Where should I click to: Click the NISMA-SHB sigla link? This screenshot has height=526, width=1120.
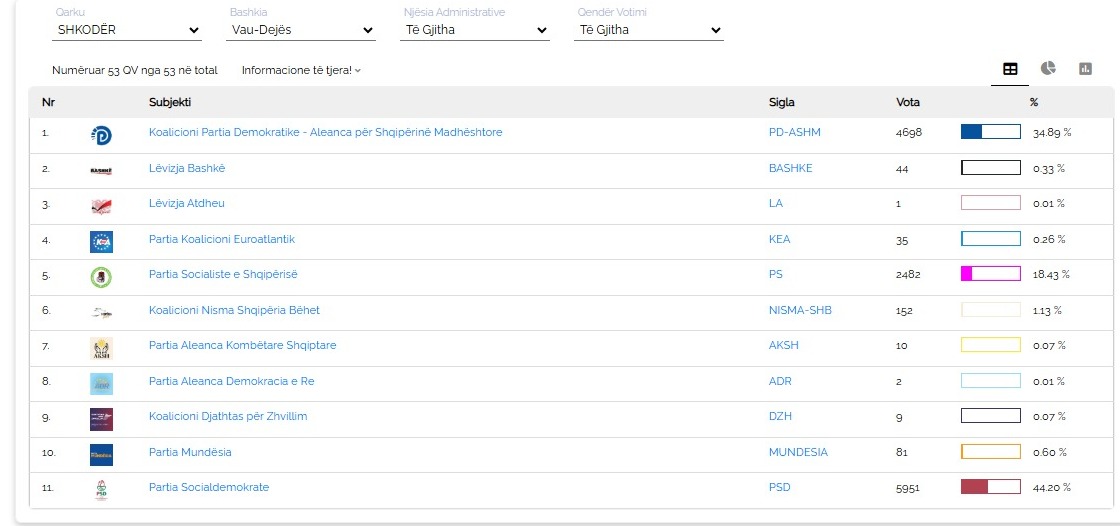[799, 310]
